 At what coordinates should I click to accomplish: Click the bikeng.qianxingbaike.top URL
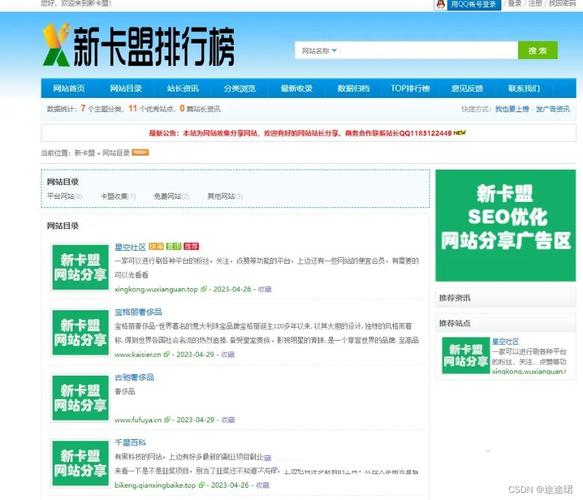pos(155,486)
